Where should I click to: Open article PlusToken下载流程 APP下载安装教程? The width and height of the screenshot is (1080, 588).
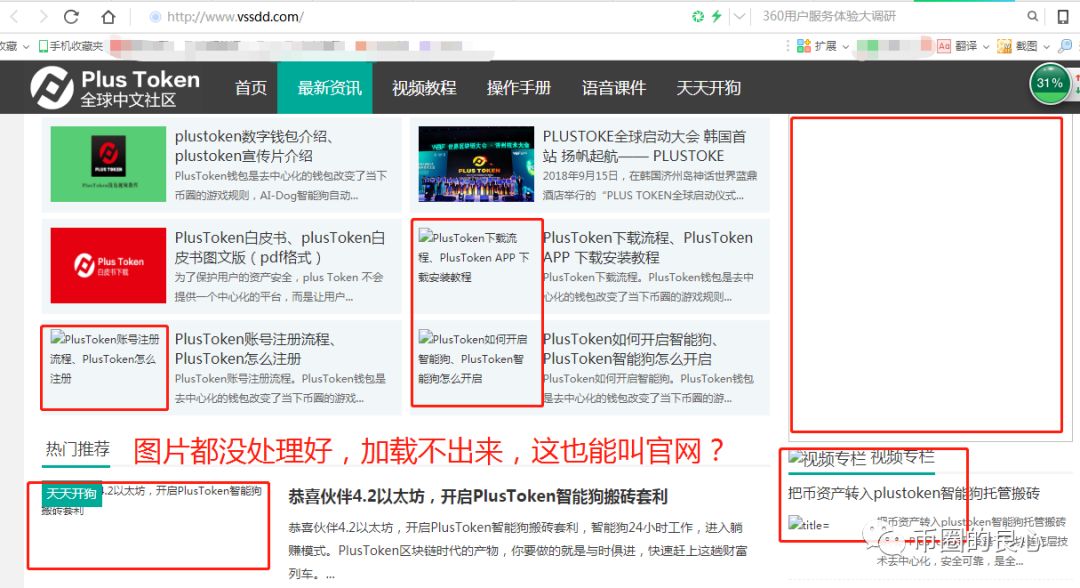647,247
